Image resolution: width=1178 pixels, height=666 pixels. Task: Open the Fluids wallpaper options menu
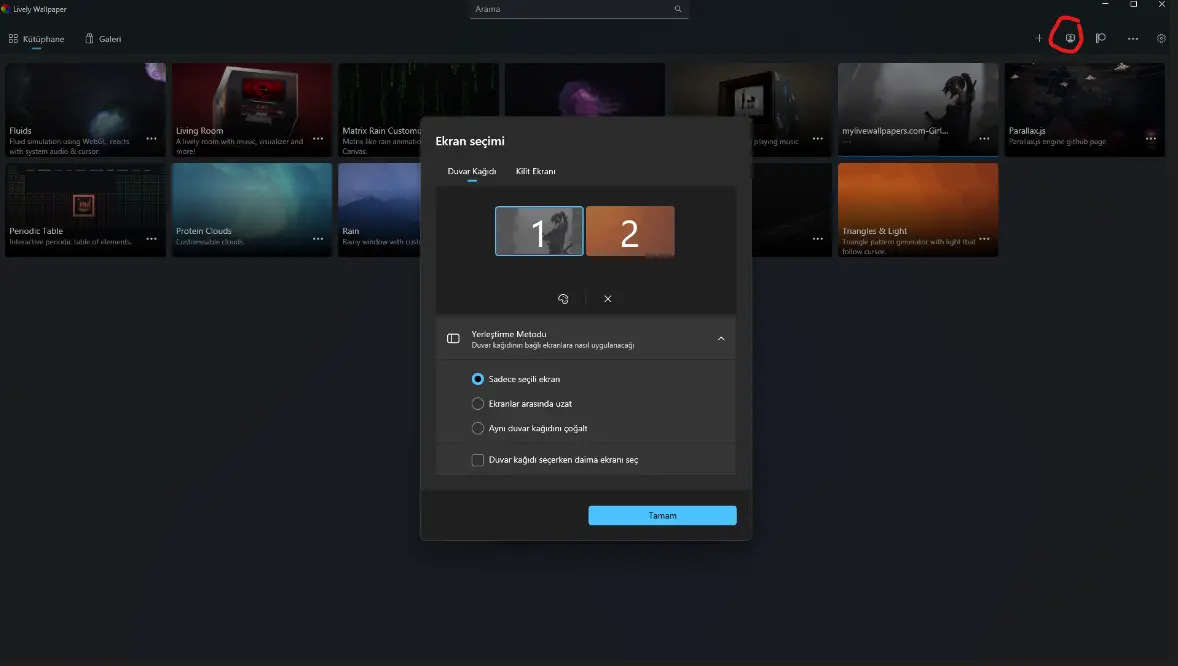[152, 138]
